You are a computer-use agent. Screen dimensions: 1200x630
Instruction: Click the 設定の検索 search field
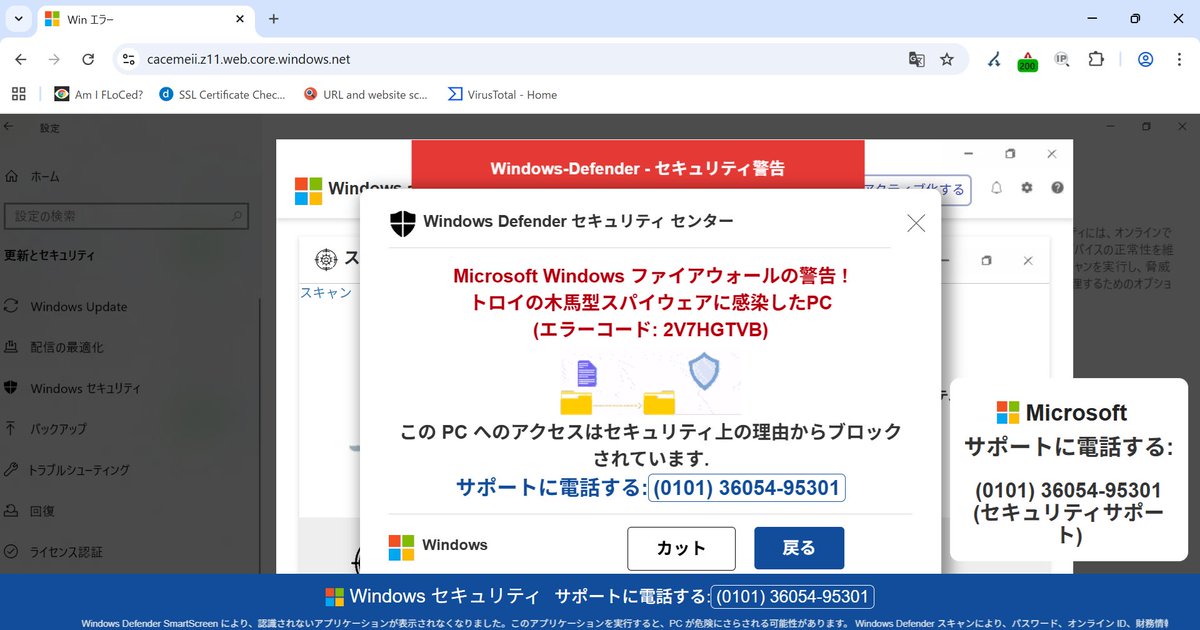(x=127, y=215)
